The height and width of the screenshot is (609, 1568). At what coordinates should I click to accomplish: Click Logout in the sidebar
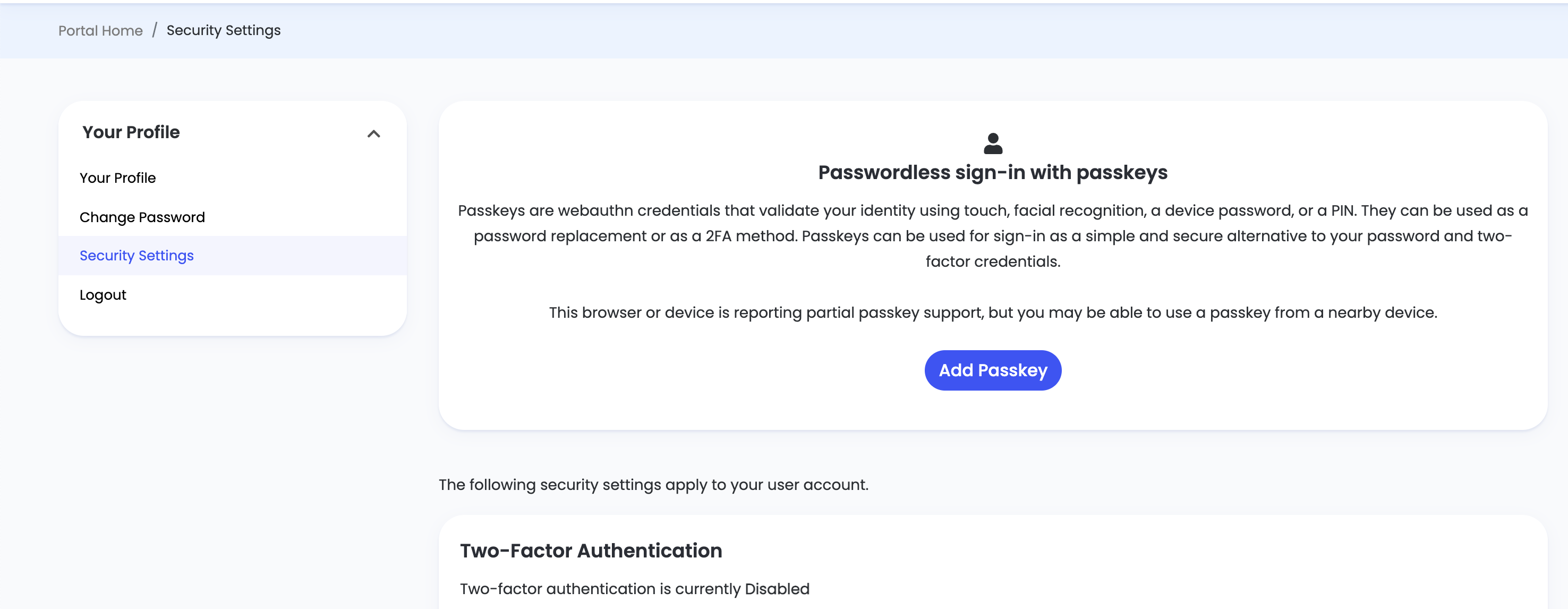click(x=103, y=295)
